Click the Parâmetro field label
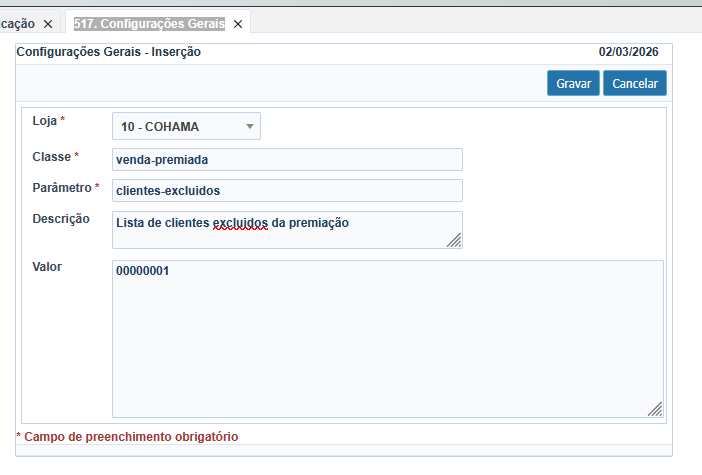Image resolution: width=702 pixels, height=475 pixels. click(x=62, y=187)
